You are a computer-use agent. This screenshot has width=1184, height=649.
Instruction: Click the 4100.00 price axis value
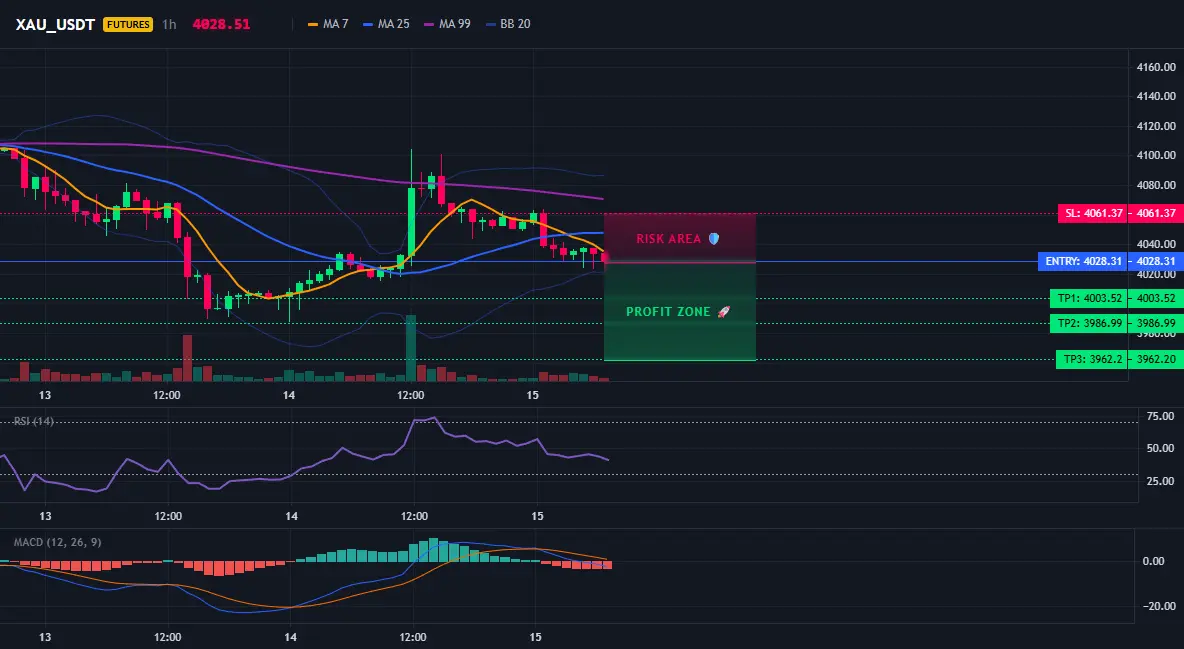click(x=1156, y=155)
